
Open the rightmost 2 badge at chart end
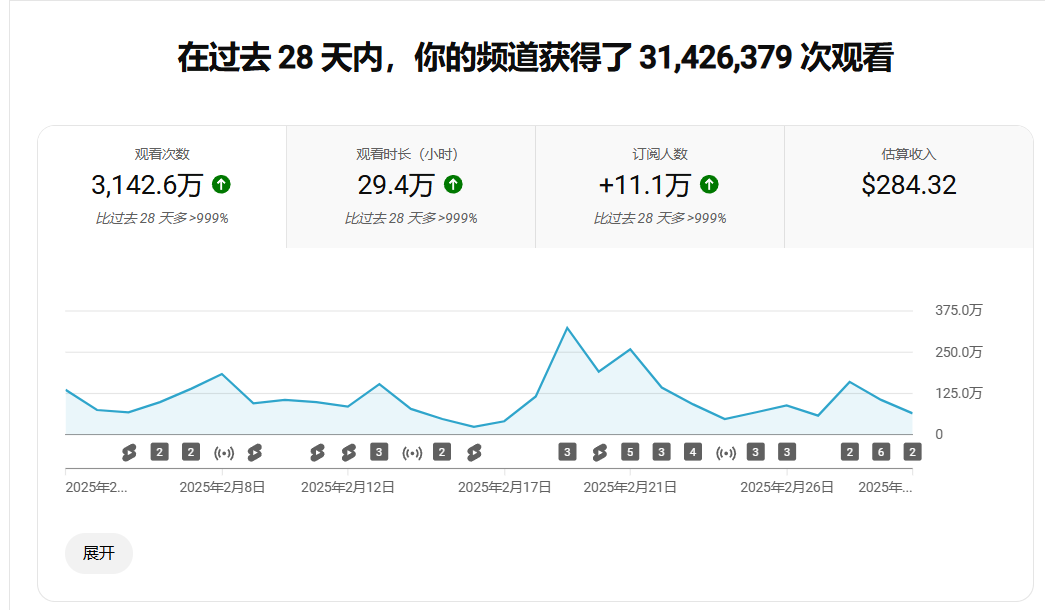pos(912,453)
